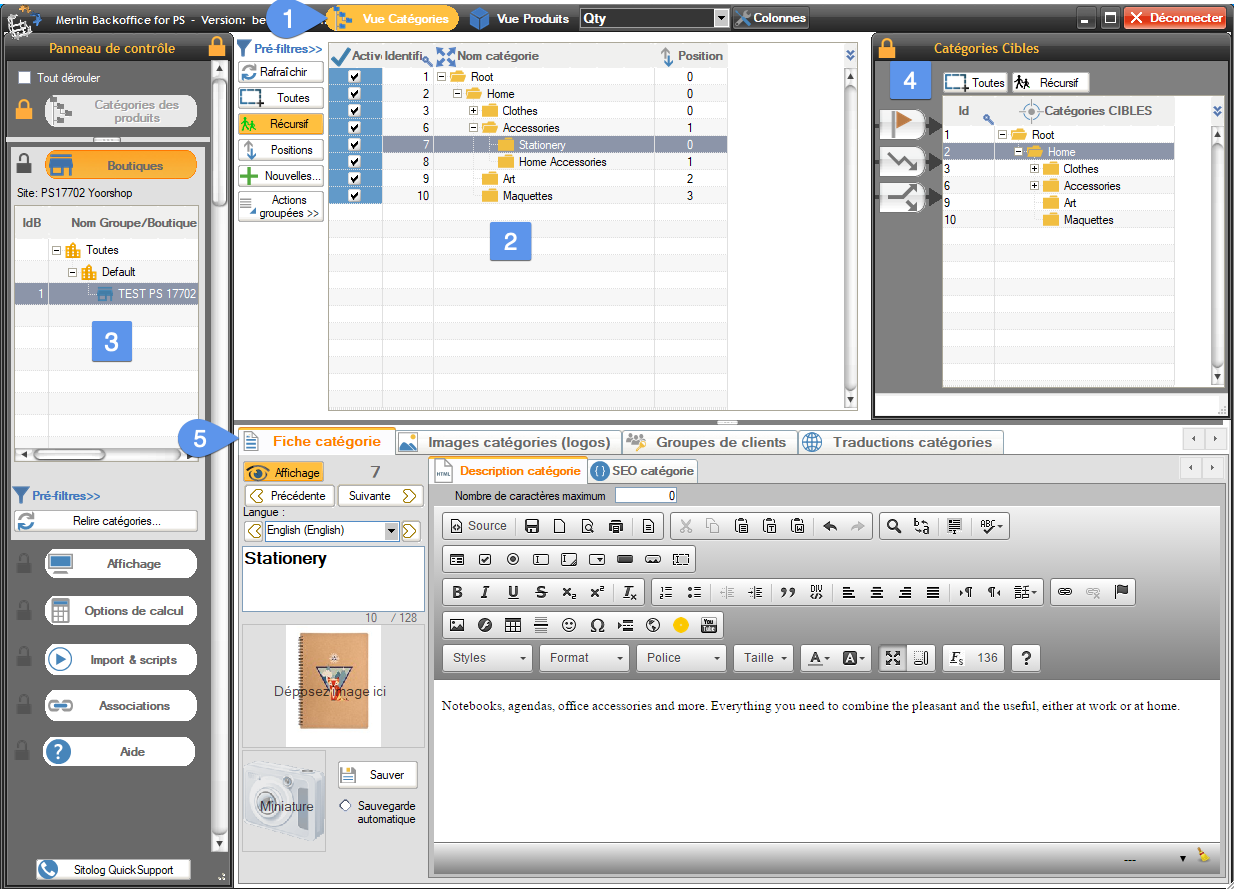Image resolution: width=1234 pixels, height=889 pixels.
Task: Print the editor content
Action: click(616, 525)
